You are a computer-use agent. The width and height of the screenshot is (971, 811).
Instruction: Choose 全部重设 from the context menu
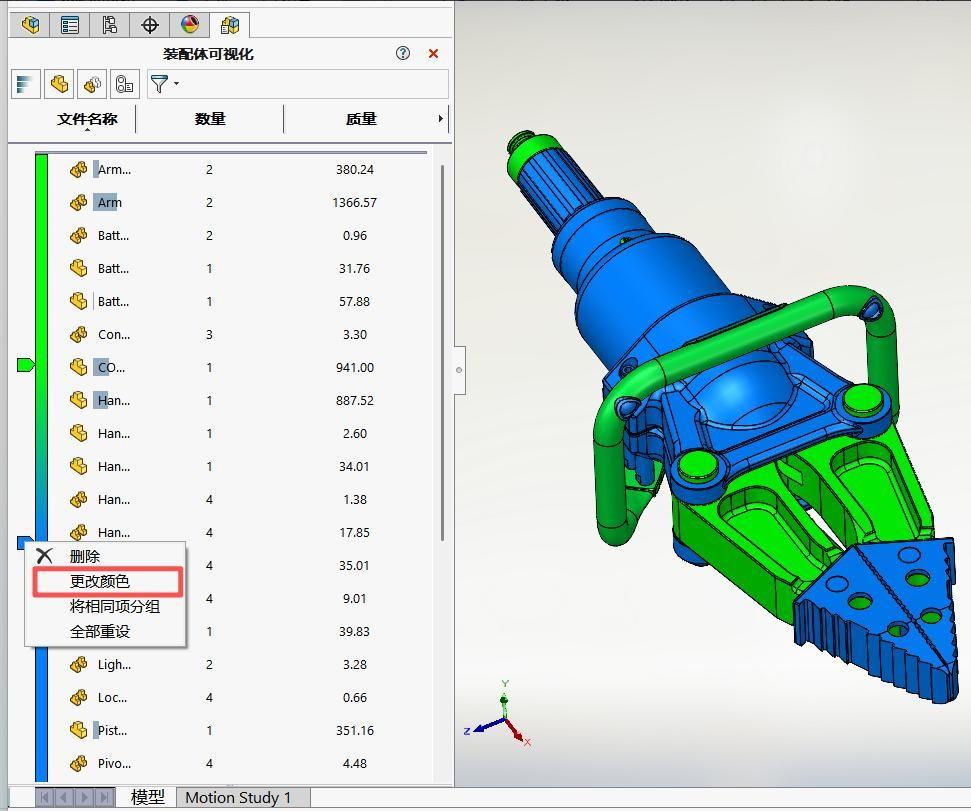click(100, 632)
